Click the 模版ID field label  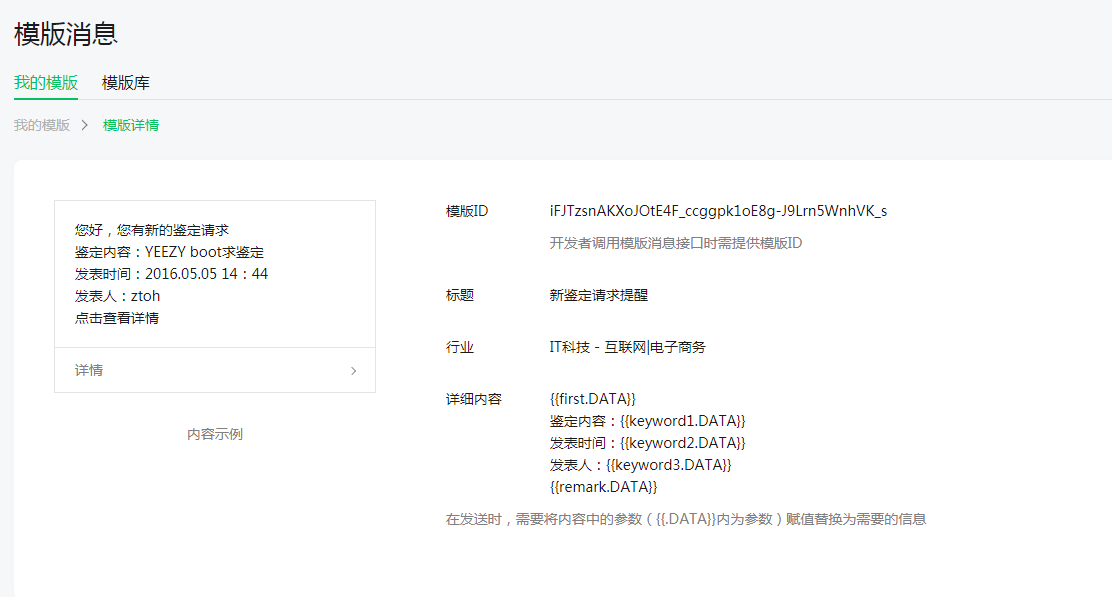coord(467,211)
